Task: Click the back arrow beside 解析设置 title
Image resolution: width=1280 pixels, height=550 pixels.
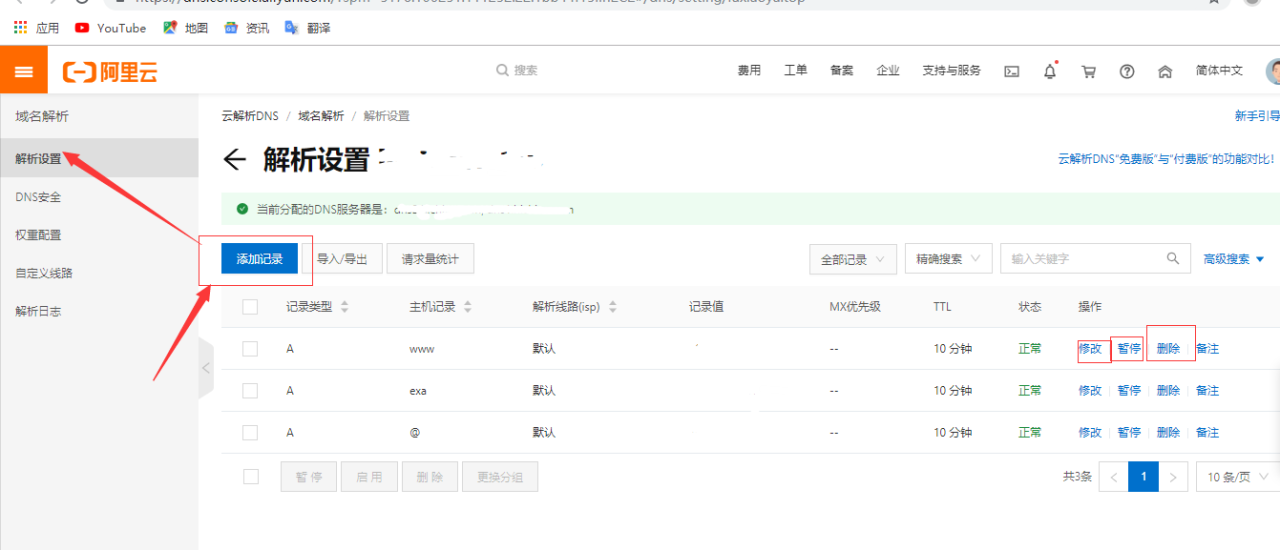Action: click(234, 159)
